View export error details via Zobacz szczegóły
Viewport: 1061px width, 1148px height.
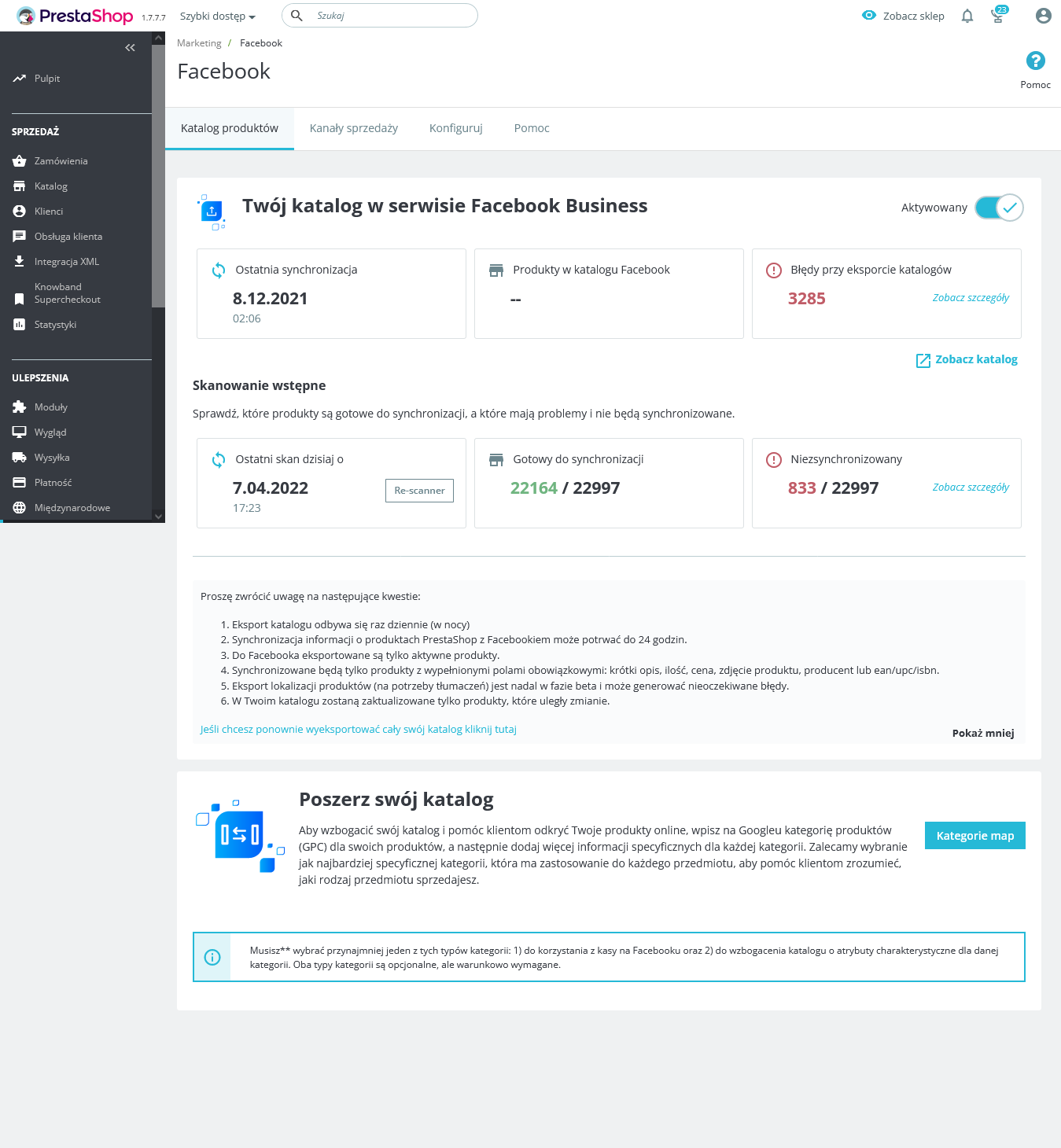point(971,298)
